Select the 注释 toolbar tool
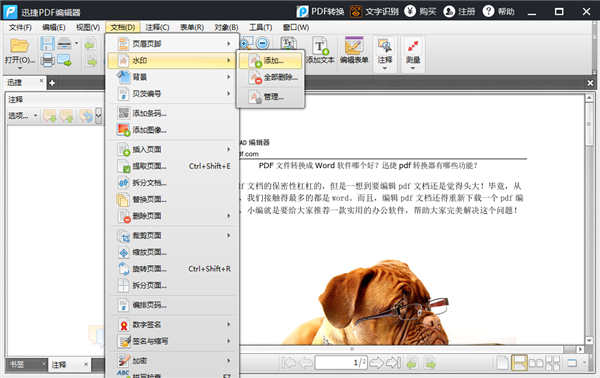Viewport: 600px width, 378px height. [385, 53]
